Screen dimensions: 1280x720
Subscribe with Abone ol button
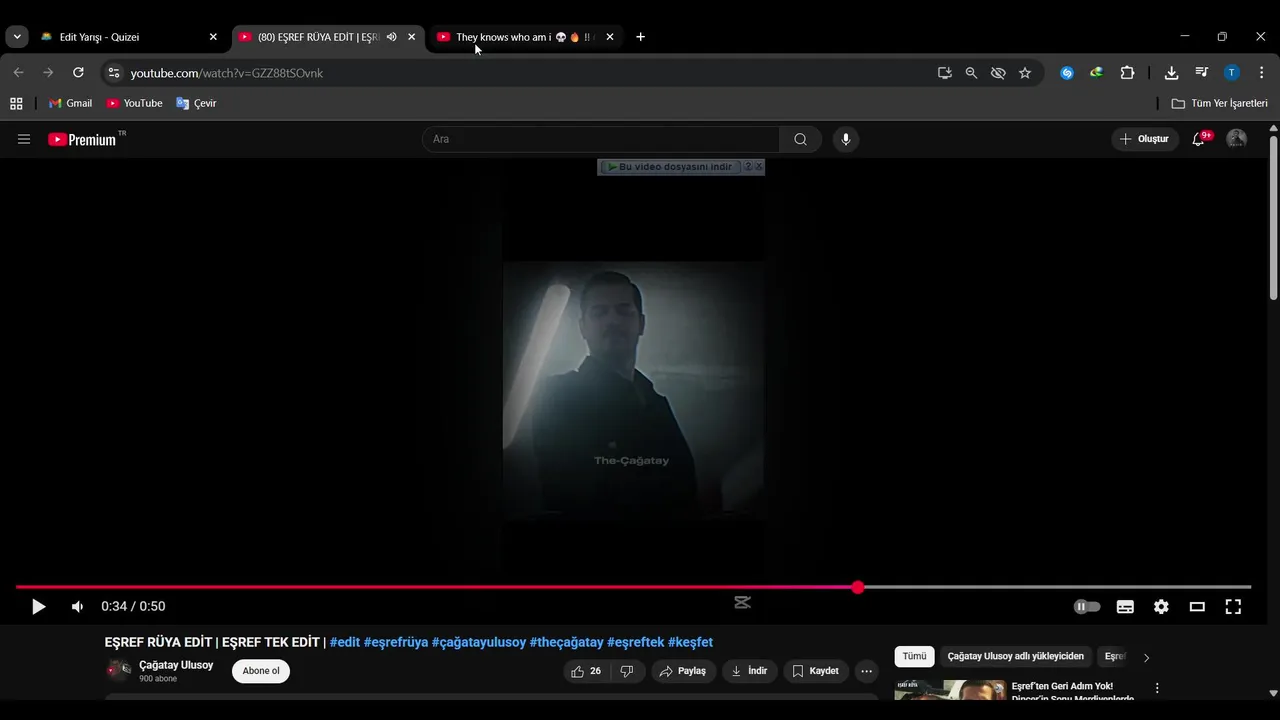coord(261,671)
